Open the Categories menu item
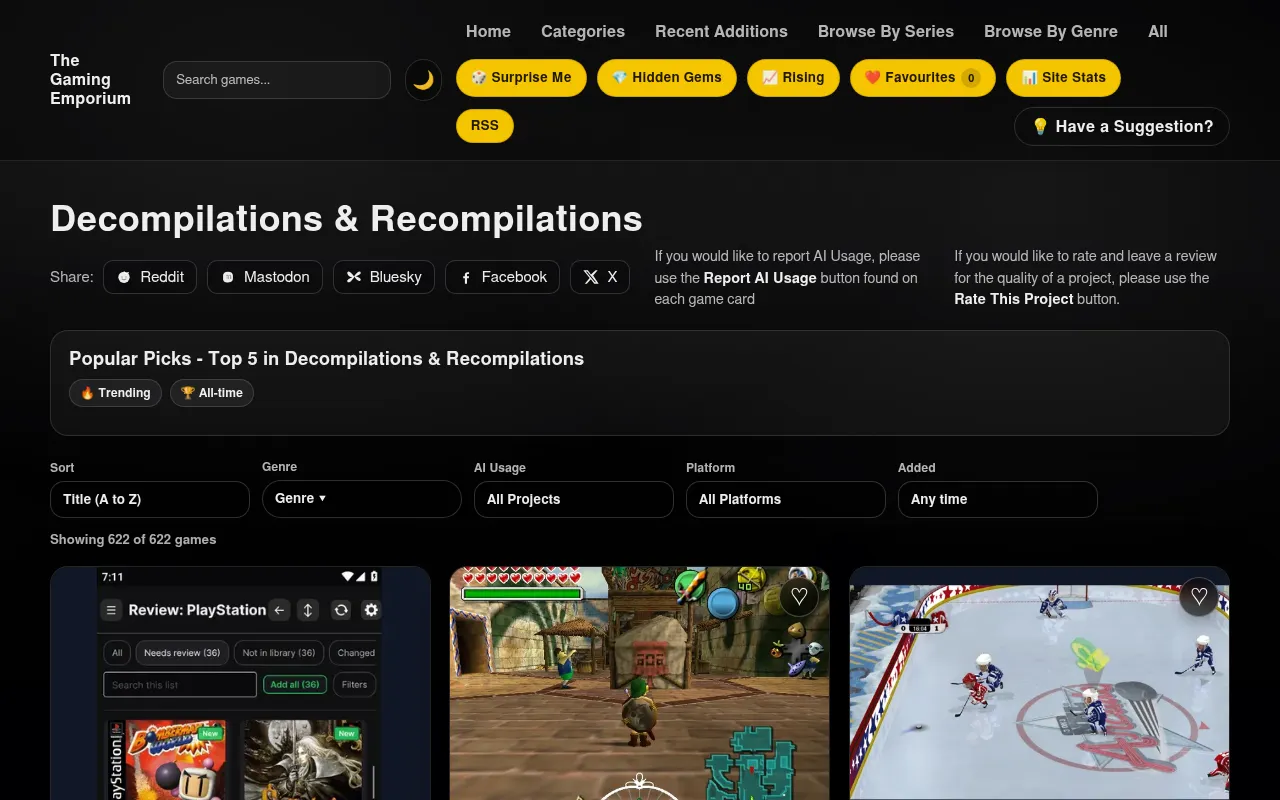This screenshot has width=1280, height=800. (583, 32)
